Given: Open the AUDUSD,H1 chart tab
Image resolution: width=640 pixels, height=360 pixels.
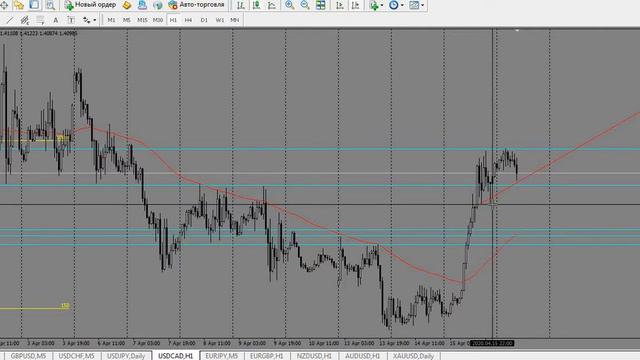Looking at the screenshot, I should (x=362, y=356).
